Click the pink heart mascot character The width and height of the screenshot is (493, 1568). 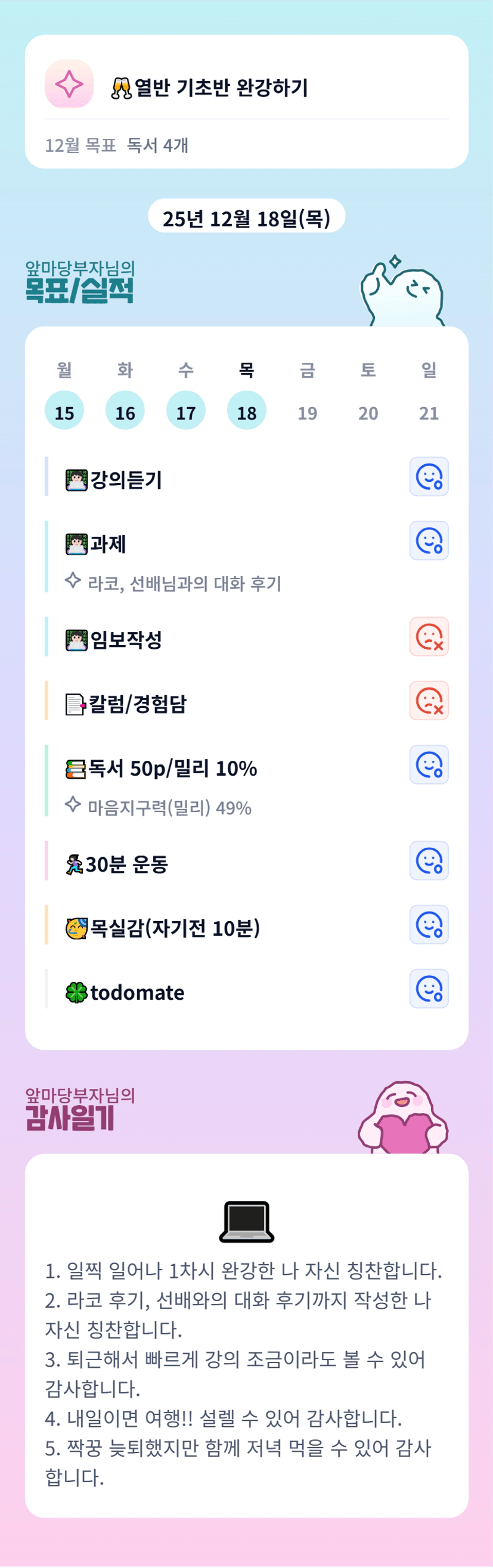(402, 1120)
